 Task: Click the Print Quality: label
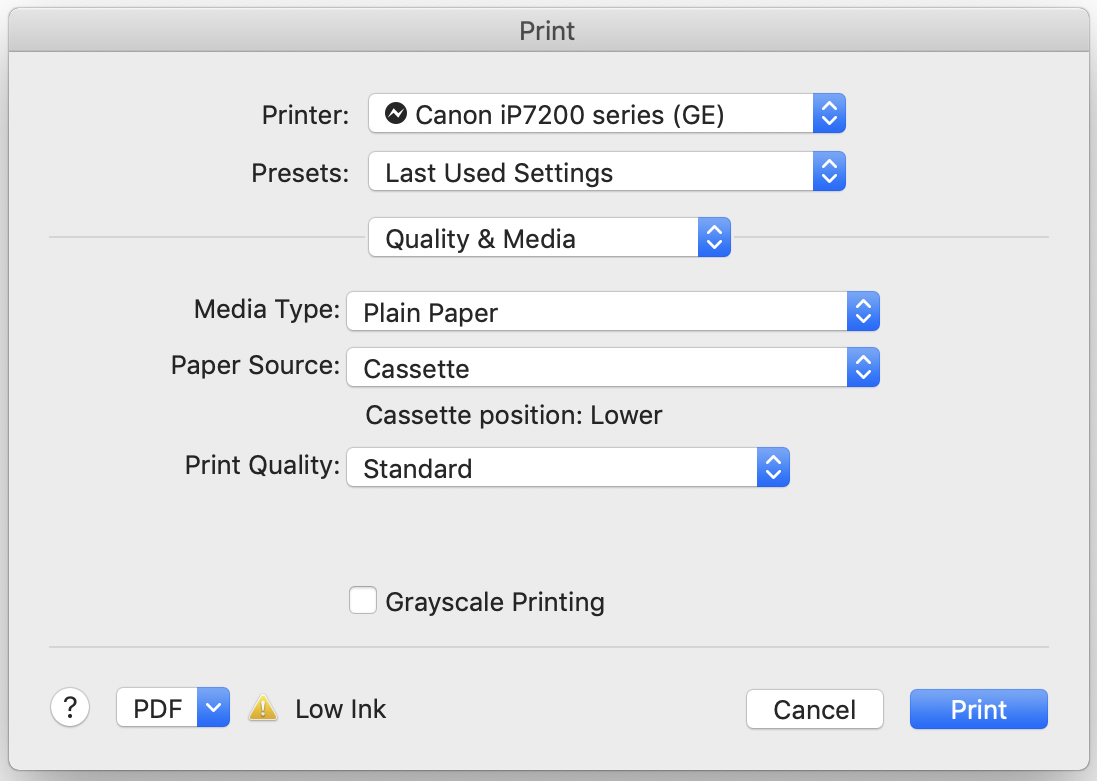(x=262, y=465)
